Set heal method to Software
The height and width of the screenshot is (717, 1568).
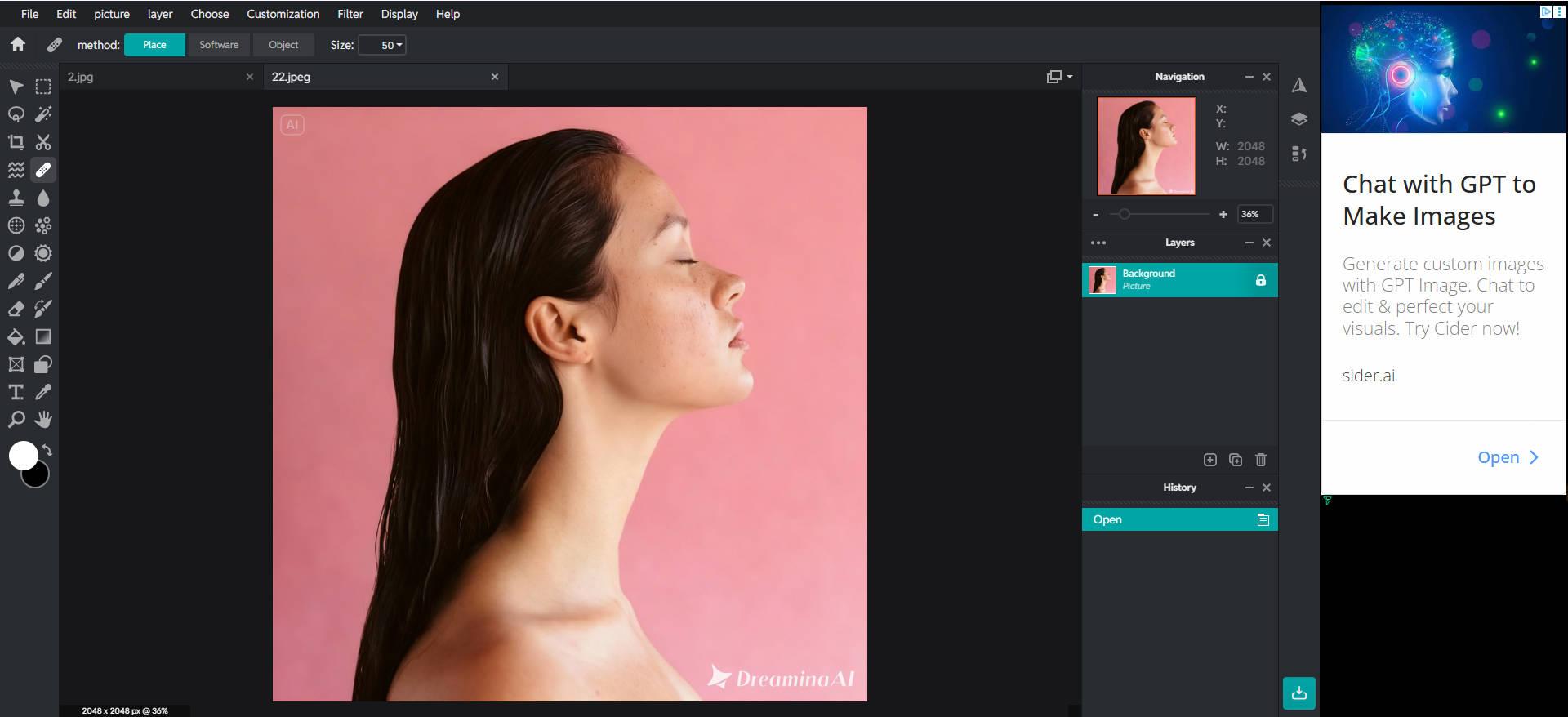pyautogui.click(x=219, y=45)
